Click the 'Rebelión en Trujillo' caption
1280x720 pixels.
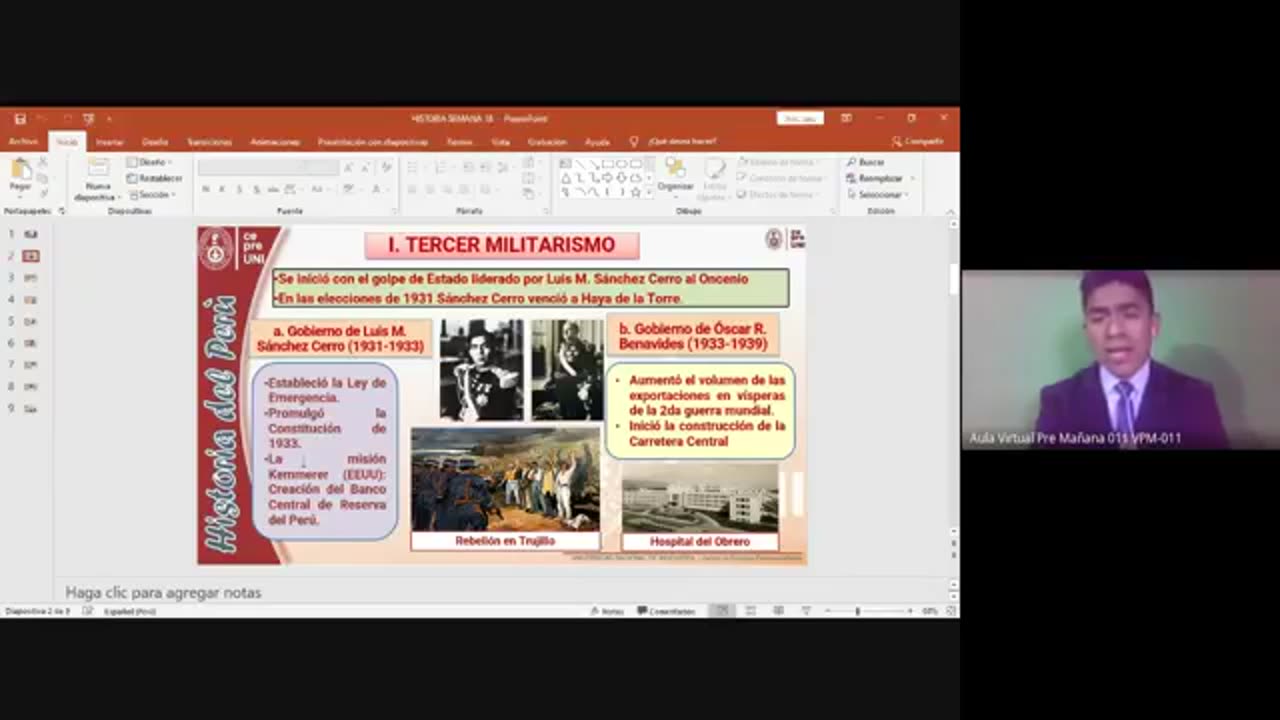tap(505, 541)
